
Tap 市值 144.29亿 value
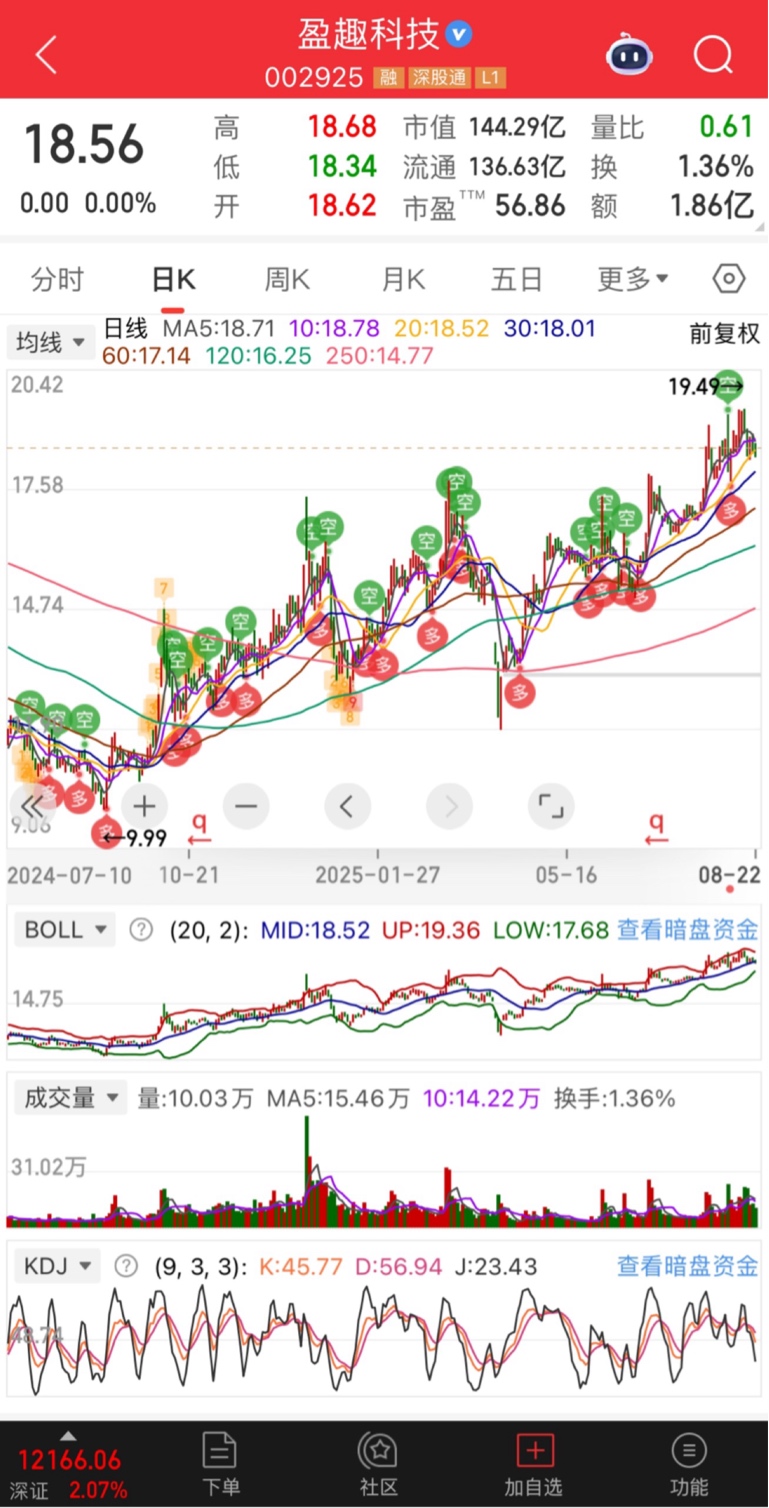(485, 127)
